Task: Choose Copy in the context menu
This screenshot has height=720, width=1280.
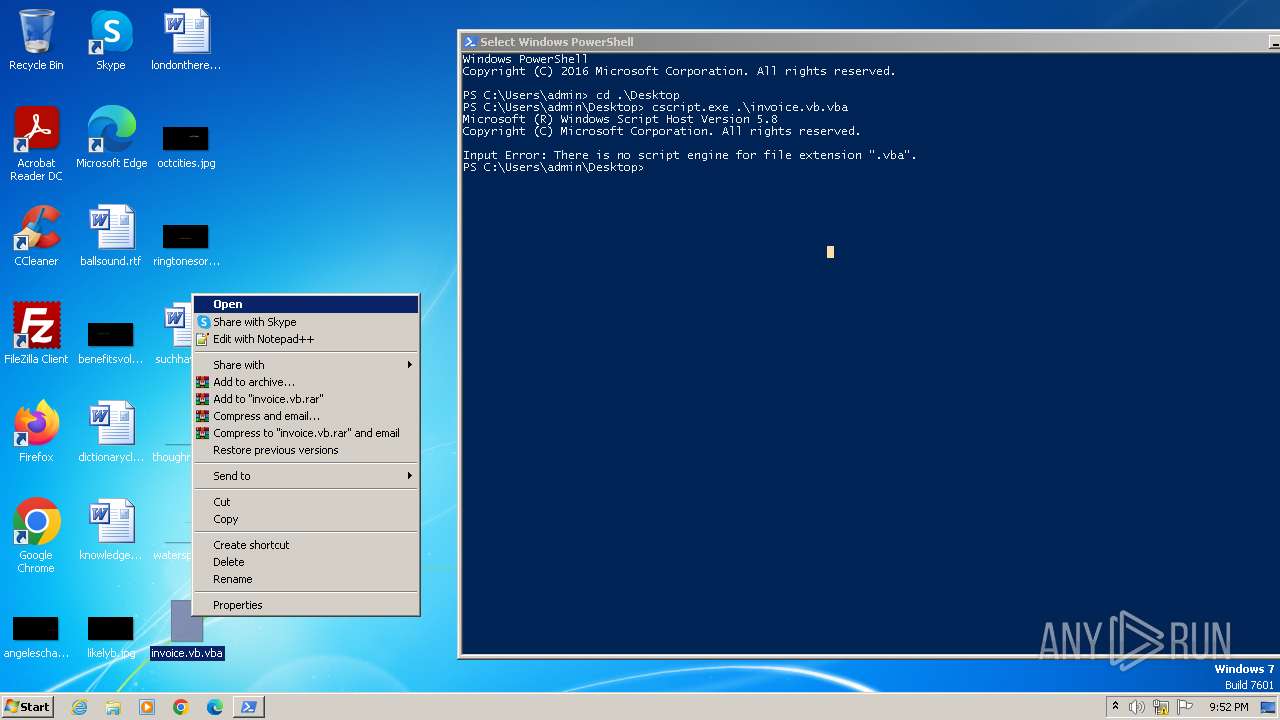Action: pyautogui.click(x=306, y=519)
